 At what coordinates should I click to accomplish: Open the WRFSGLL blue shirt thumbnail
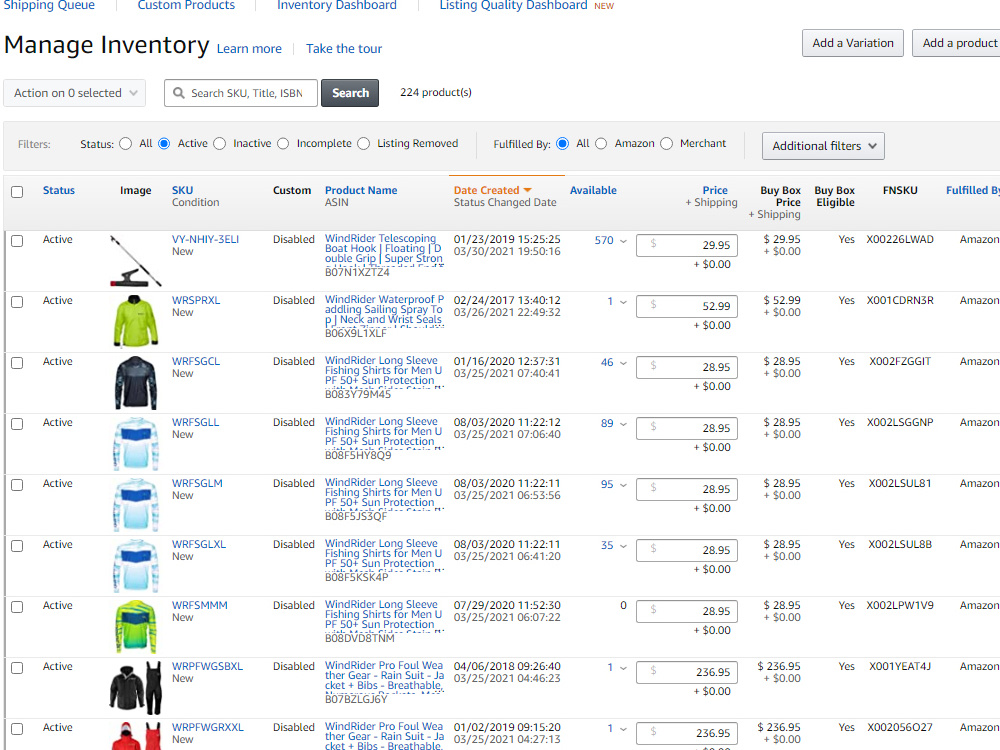(x=135, y=444)
